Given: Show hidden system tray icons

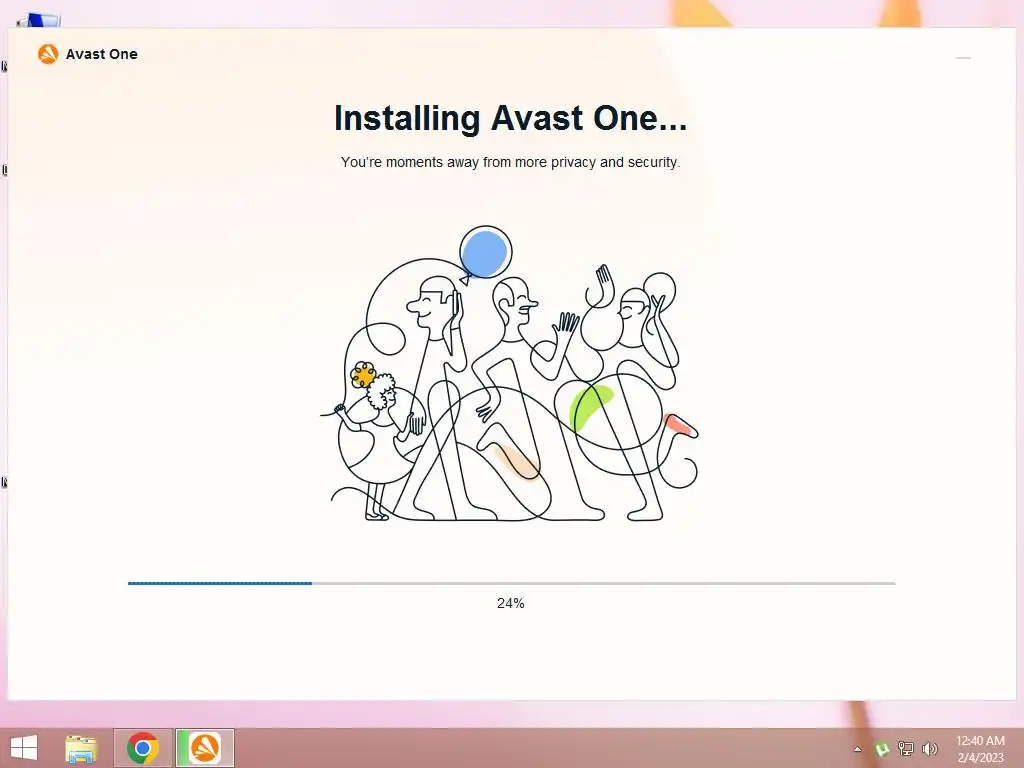Looking at the screenshot, I should pyautogui.click(x=857, y=749).
